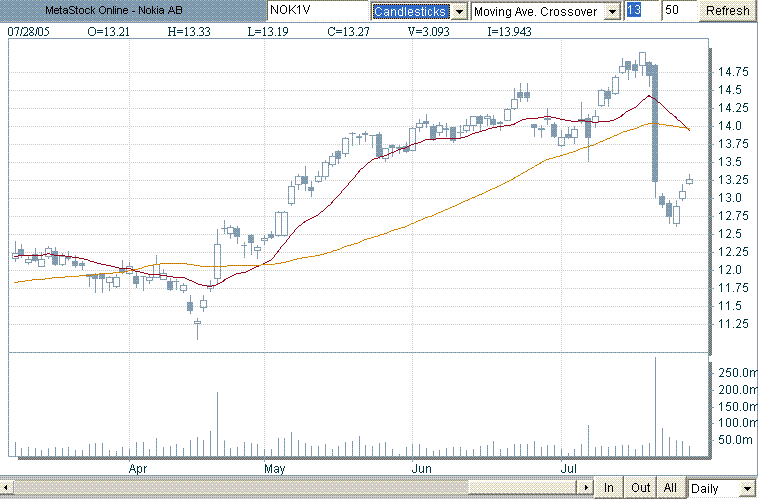Zoom In on the chart

pyautogui.click(x=608, y=488)
